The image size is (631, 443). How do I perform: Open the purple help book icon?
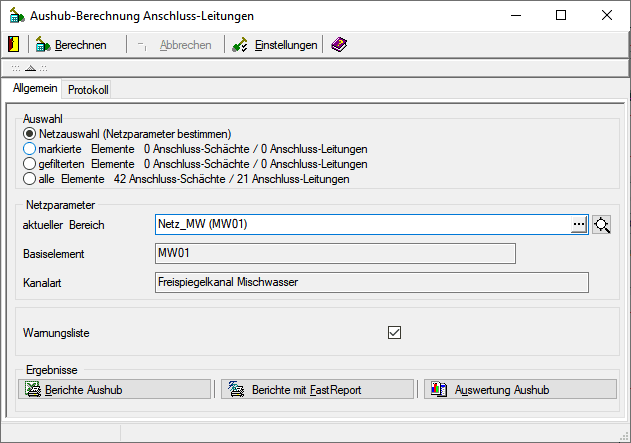pos(339,45)
